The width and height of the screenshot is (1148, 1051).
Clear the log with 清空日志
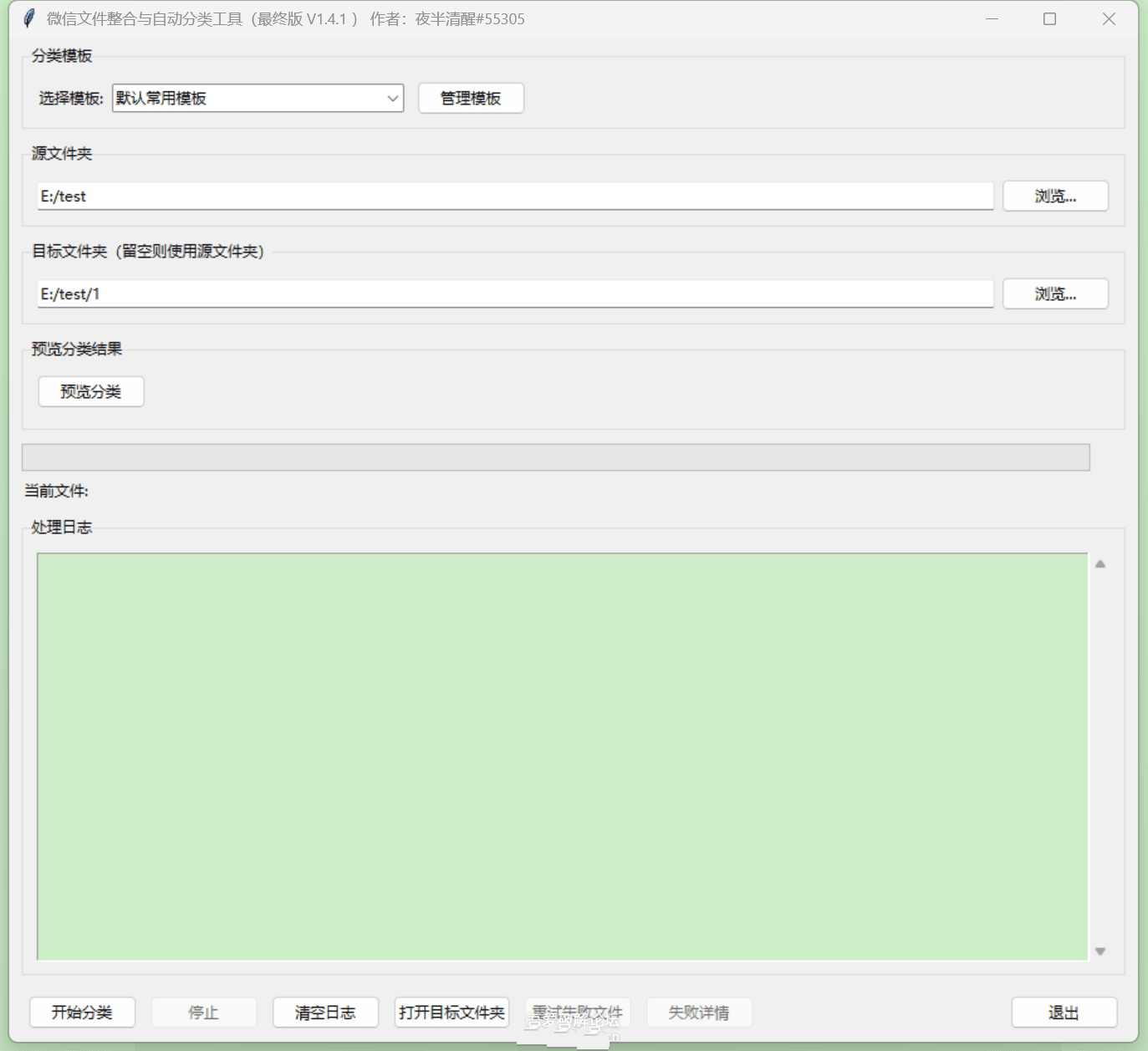(x=325, y=1013)
